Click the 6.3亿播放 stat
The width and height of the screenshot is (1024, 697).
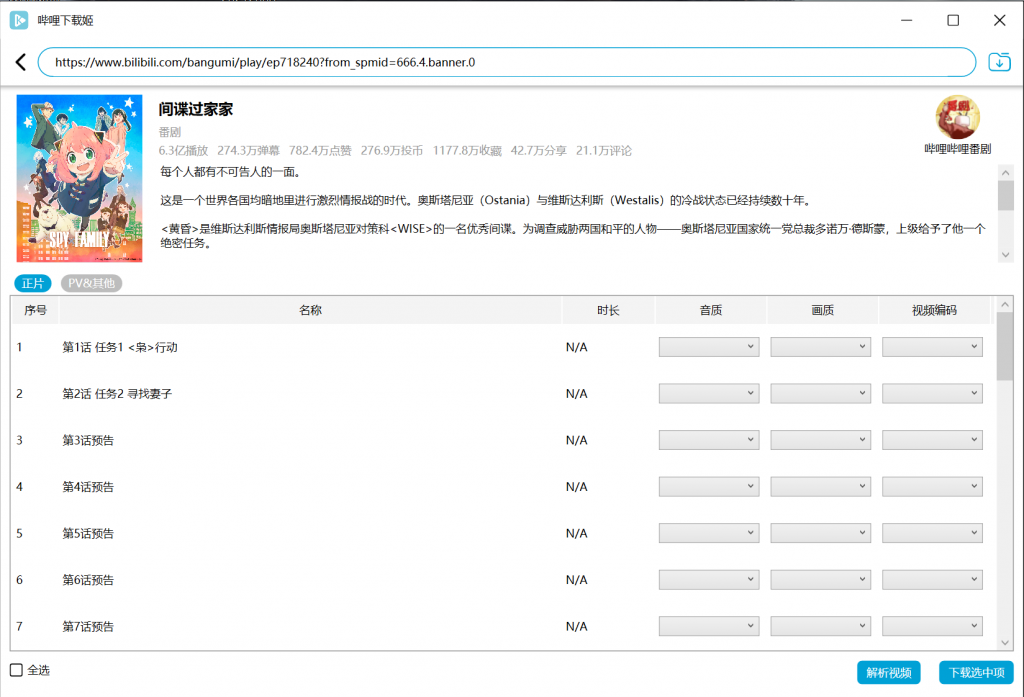click(184, 150)
